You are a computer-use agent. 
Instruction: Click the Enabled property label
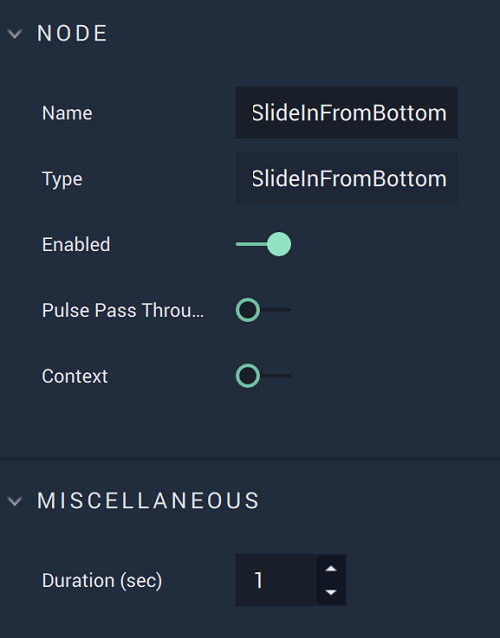(x=76, y=245)
